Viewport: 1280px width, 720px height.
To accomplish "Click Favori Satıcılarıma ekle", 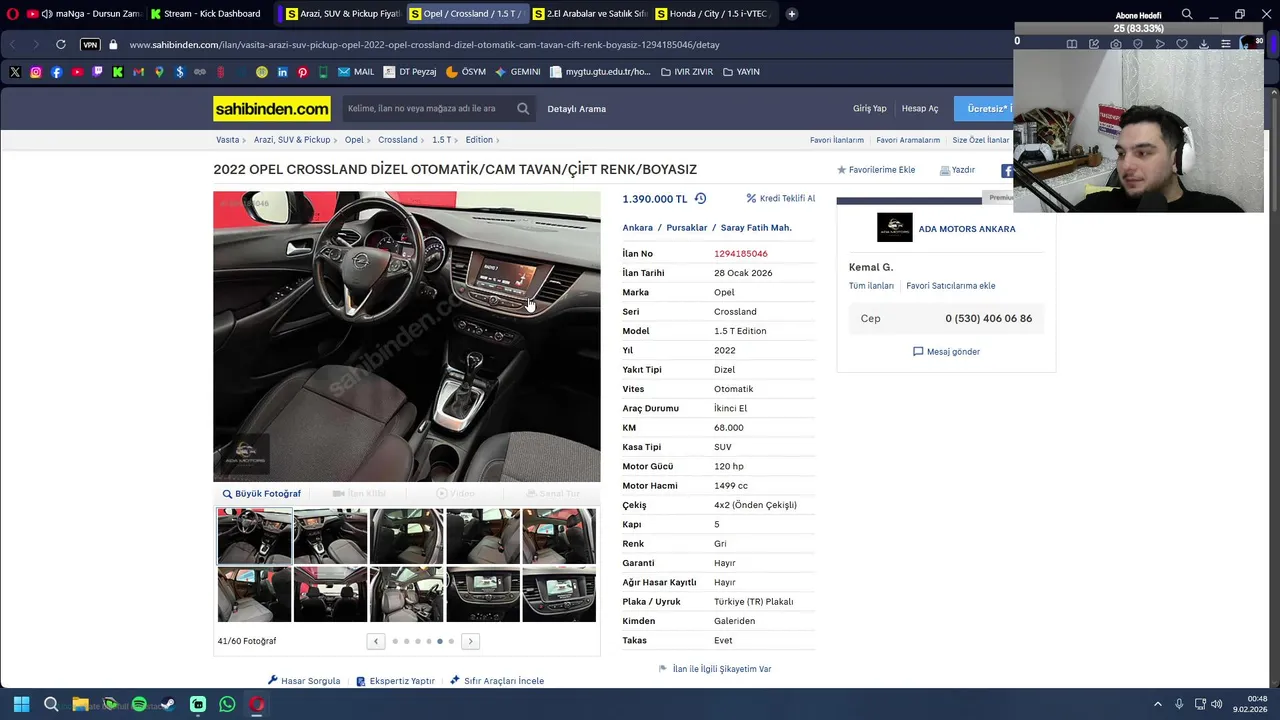I will coord(950,286).
